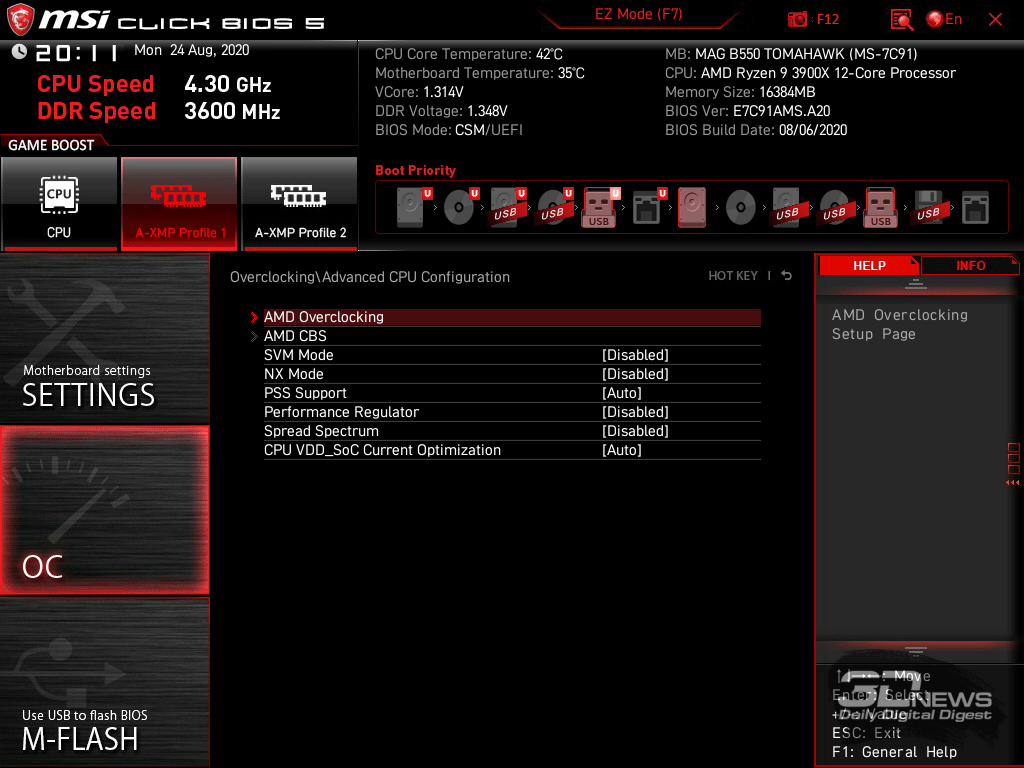This screenshot has height=768, width=1024.
Task: Click the date Mon 24 Aug, 2020
Action: pos(191,50)
